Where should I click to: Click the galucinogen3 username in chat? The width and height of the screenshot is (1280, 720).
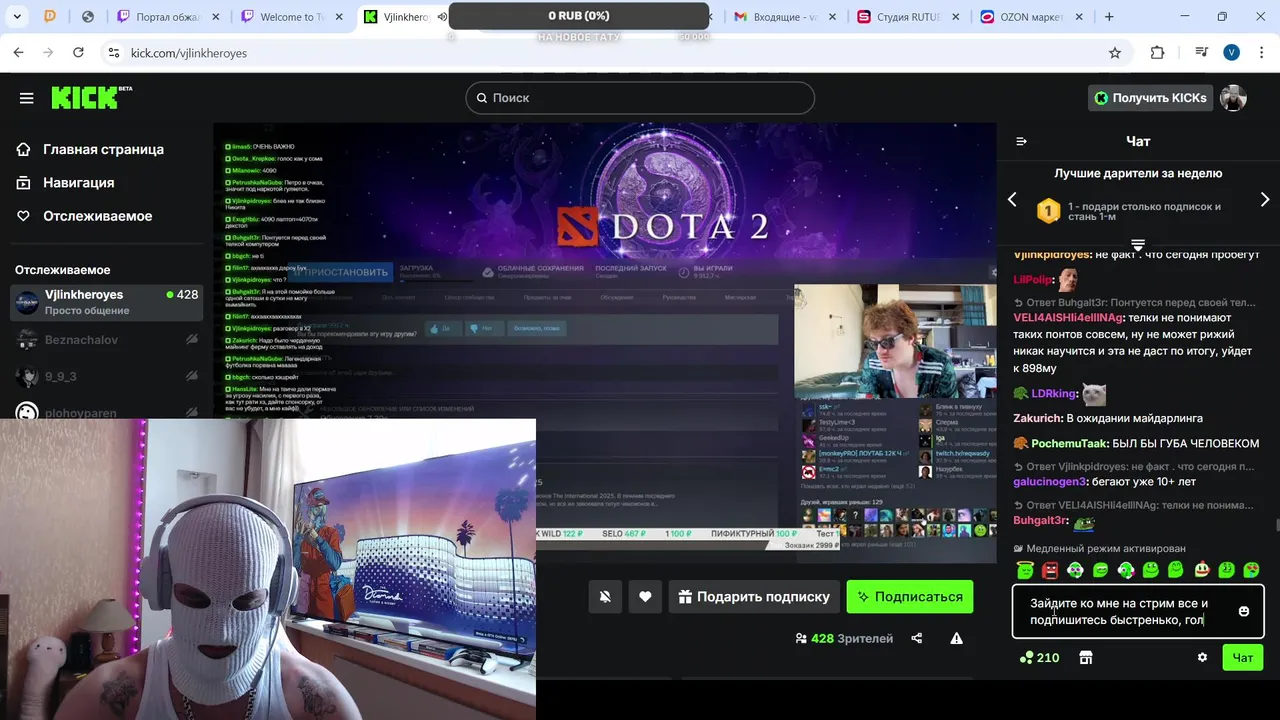[x=1049, y=481]
